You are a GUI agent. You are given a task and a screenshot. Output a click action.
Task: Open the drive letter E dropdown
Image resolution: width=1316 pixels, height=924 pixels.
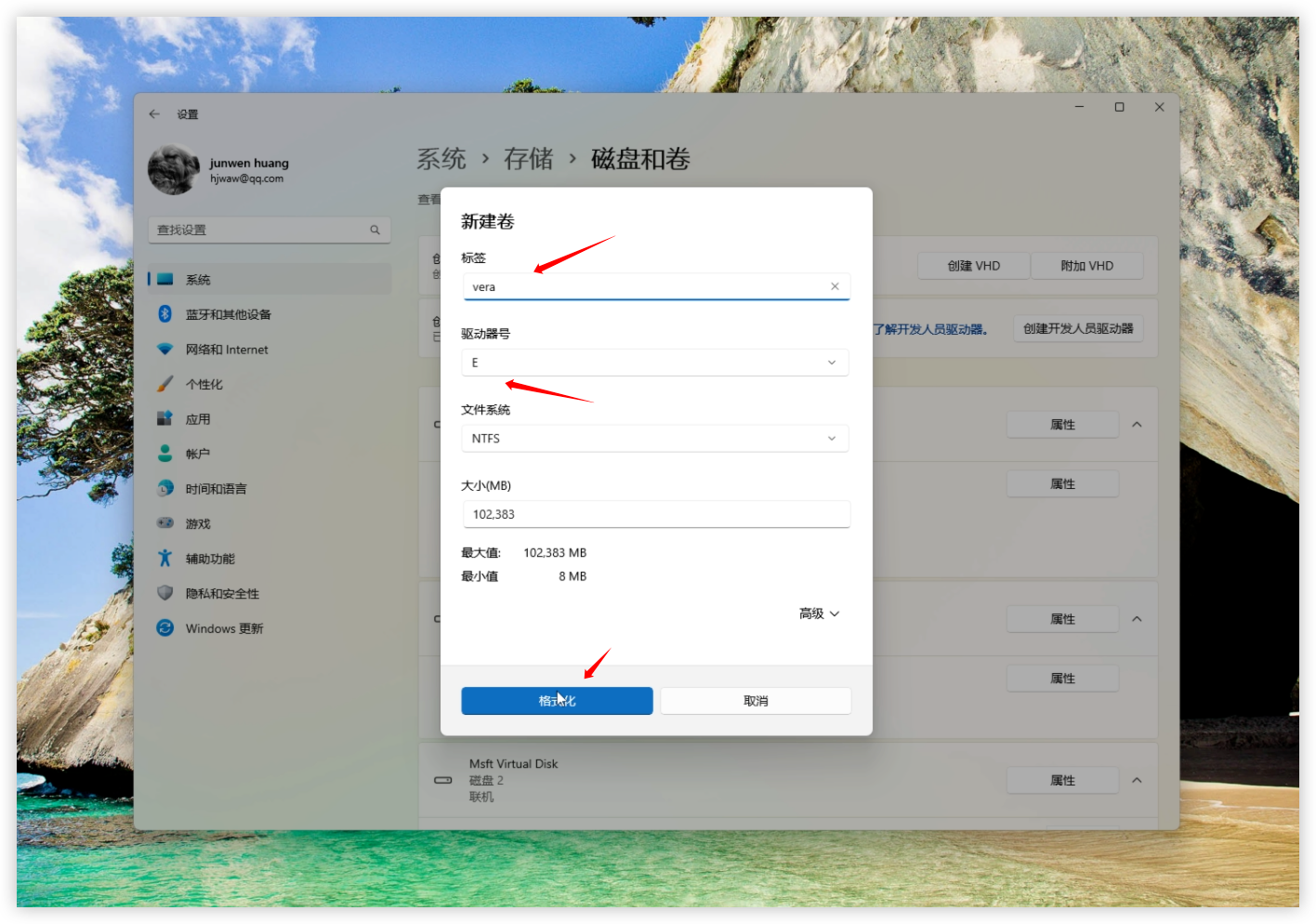pyautogui.click(x=655, y=363)
